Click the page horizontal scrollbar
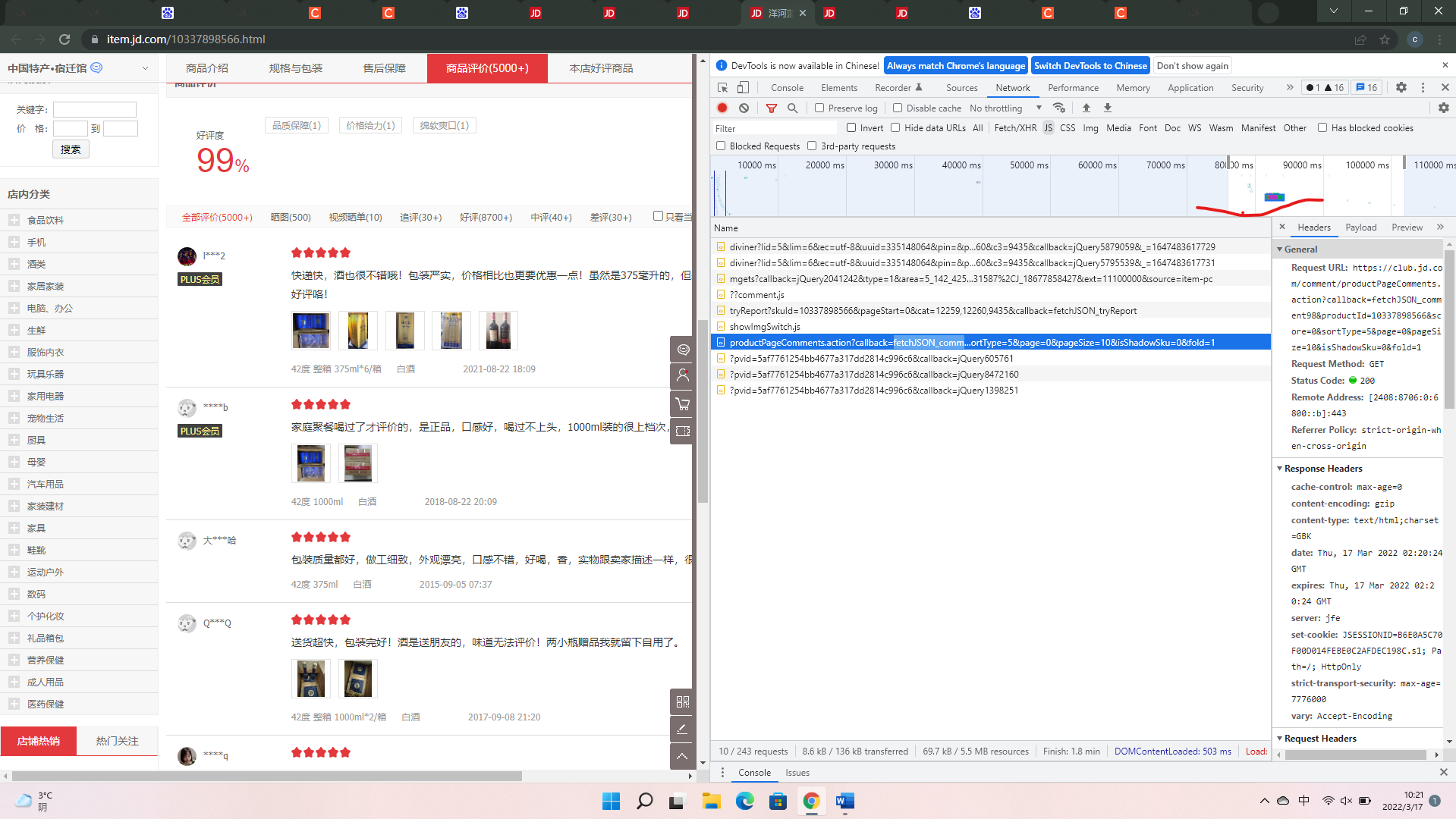 [x=267, y=776]
